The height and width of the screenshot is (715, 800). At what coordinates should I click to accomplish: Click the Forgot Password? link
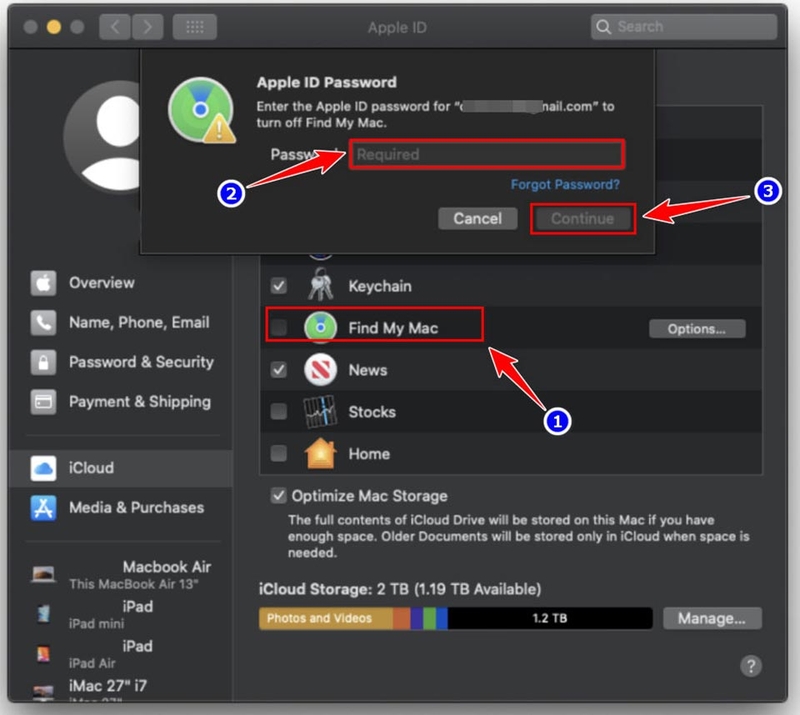point(565,184)
